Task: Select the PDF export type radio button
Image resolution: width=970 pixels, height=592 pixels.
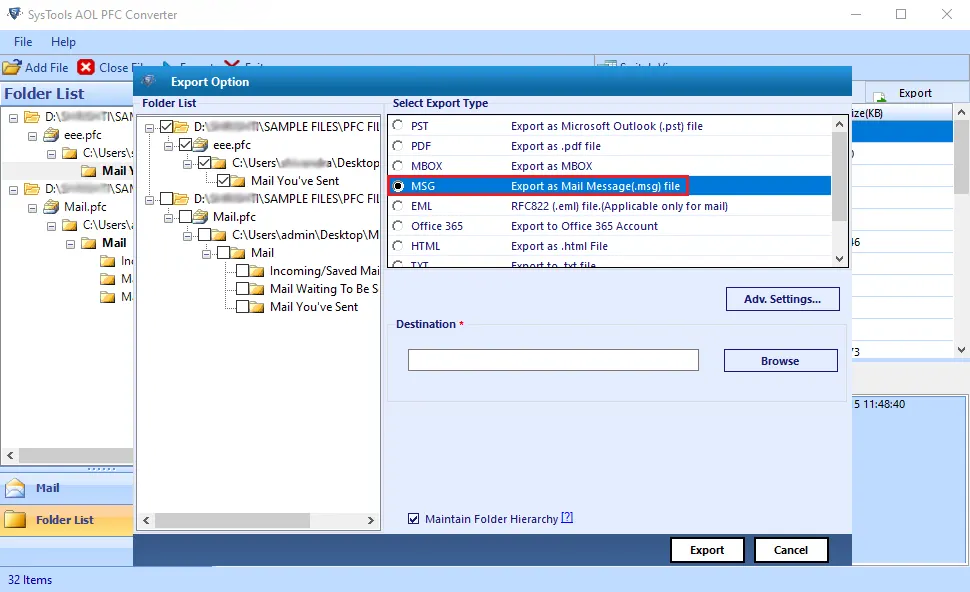Action: 398,146
